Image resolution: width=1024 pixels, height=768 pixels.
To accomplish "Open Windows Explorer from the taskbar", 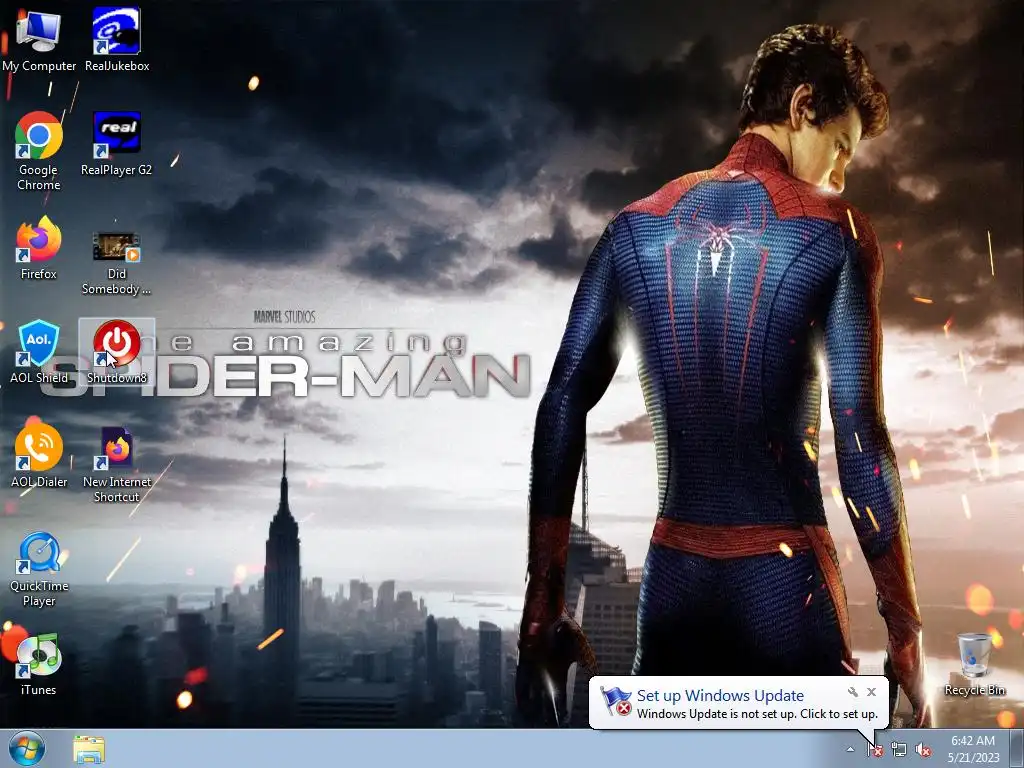I will pos(89,750).
